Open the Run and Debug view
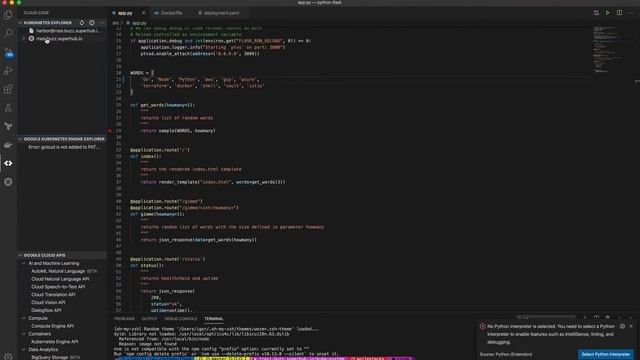The height and width of the screenshot is (360, 640). 8,71
